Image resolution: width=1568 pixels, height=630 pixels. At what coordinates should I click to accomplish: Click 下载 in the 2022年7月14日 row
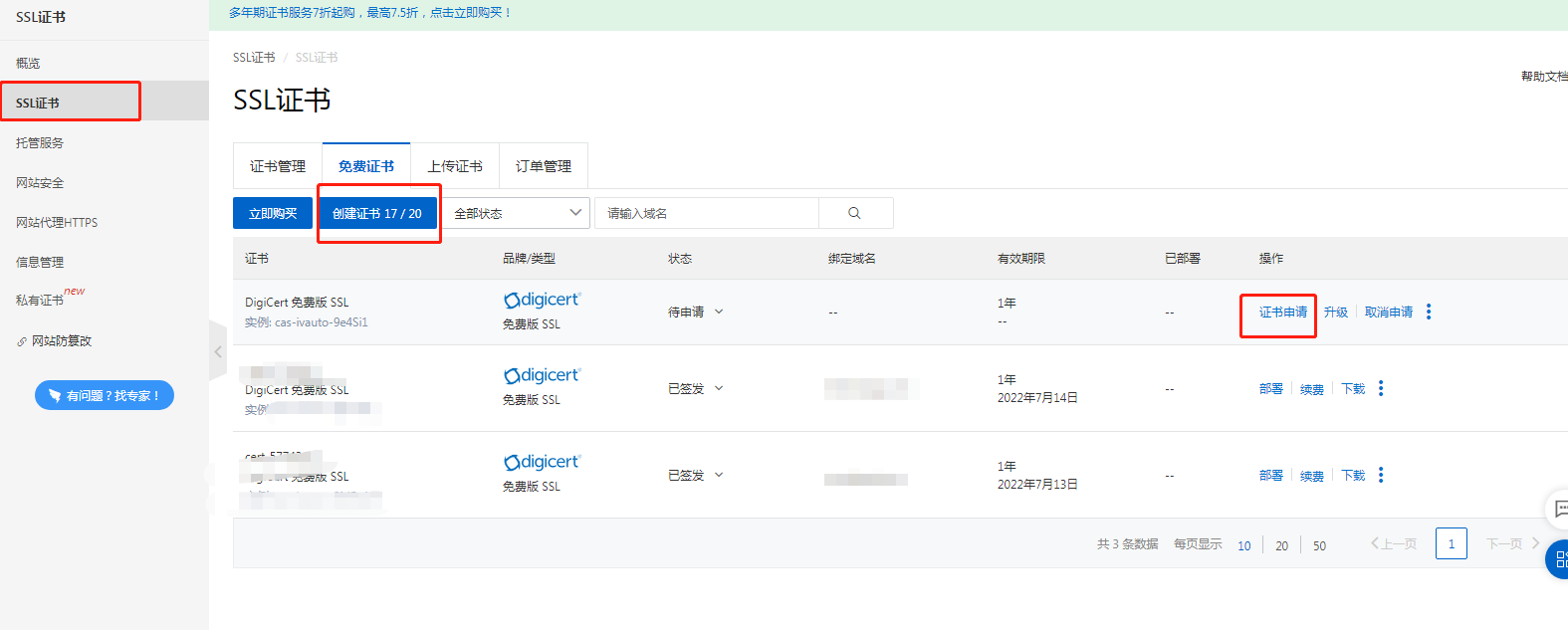[1353, 388]
